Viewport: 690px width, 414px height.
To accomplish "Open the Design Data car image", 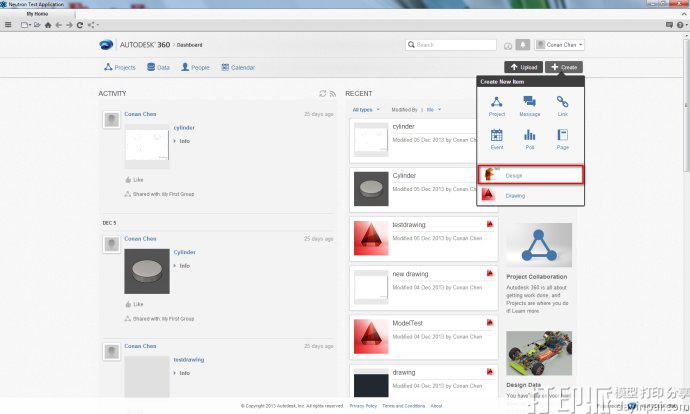I will pyautogui.click(x=539, y=353).
